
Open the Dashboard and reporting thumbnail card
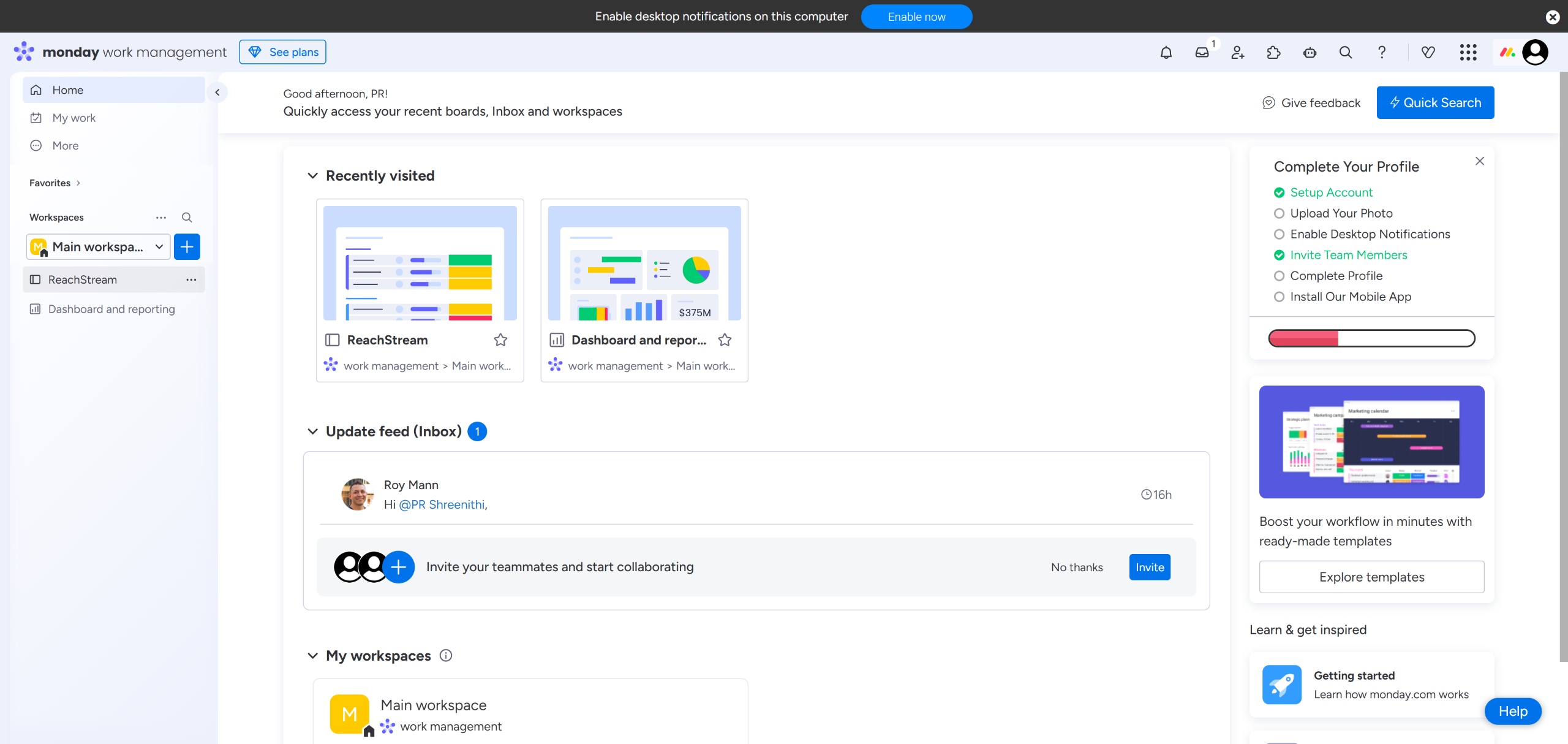(x=644, y=263)
